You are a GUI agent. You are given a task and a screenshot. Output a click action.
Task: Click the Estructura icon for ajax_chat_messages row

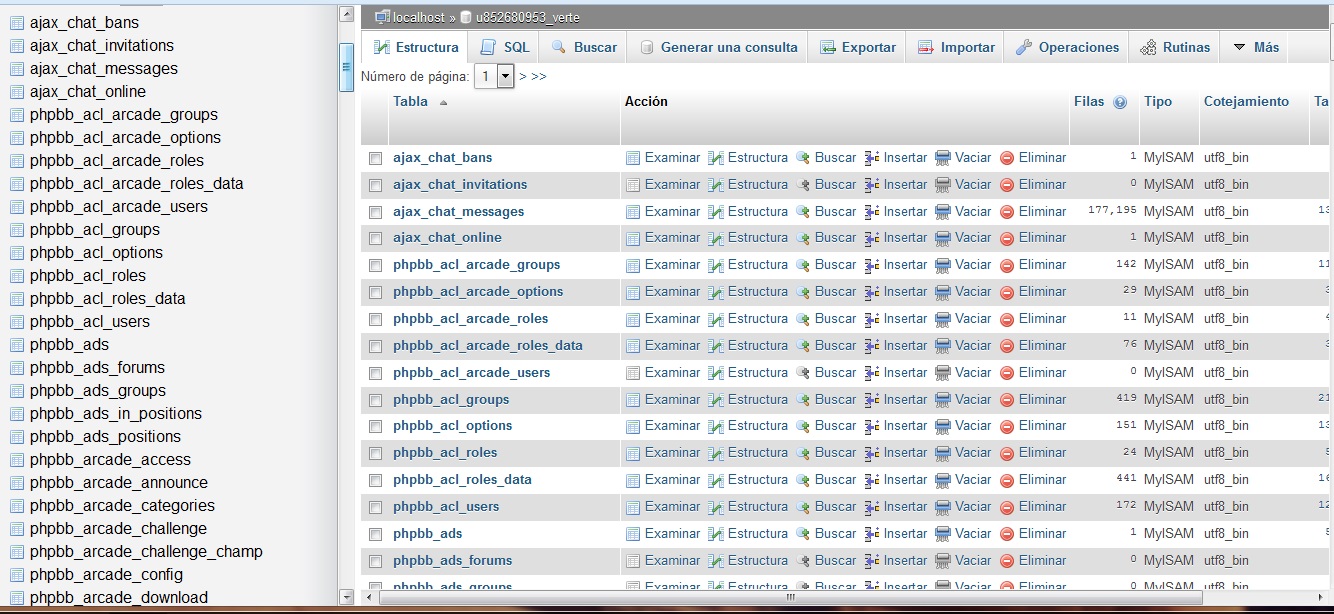[716, 212]
